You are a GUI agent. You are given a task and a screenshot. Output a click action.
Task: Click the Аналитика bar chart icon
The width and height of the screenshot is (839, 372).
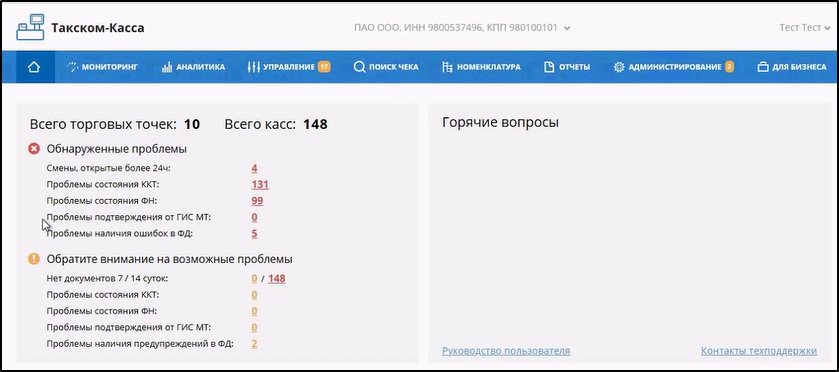pos(167,67)
